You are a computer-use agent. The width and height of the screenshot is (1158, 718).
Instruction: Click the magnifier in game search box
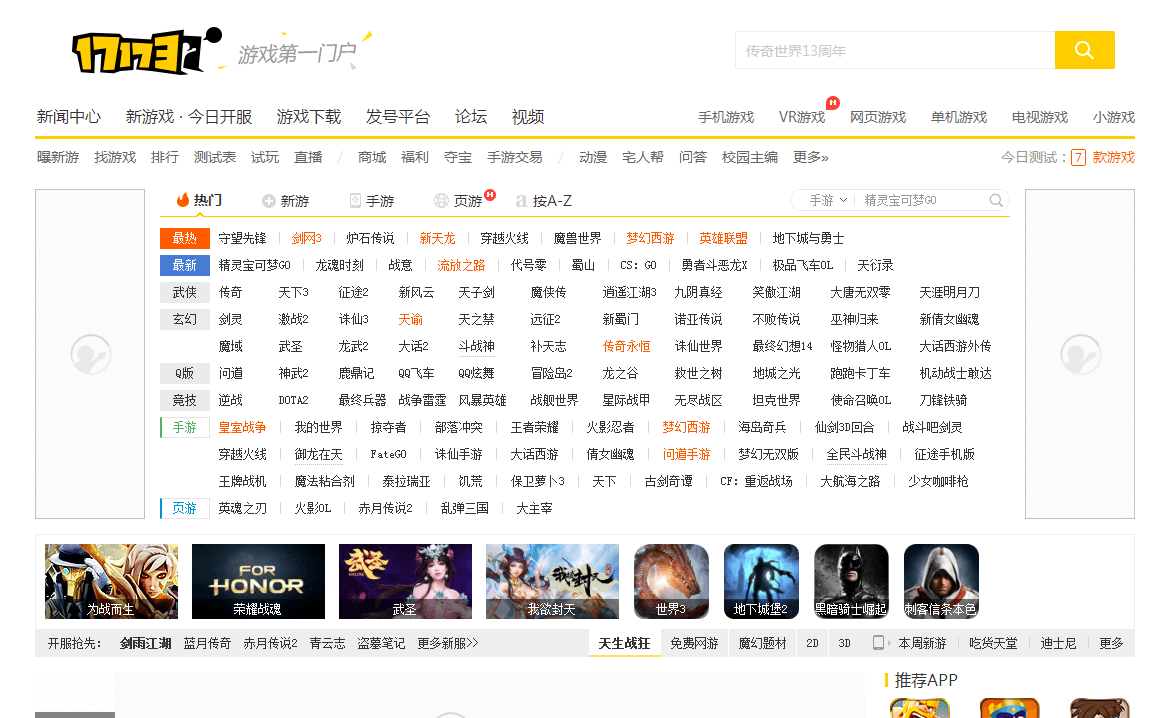996,200
